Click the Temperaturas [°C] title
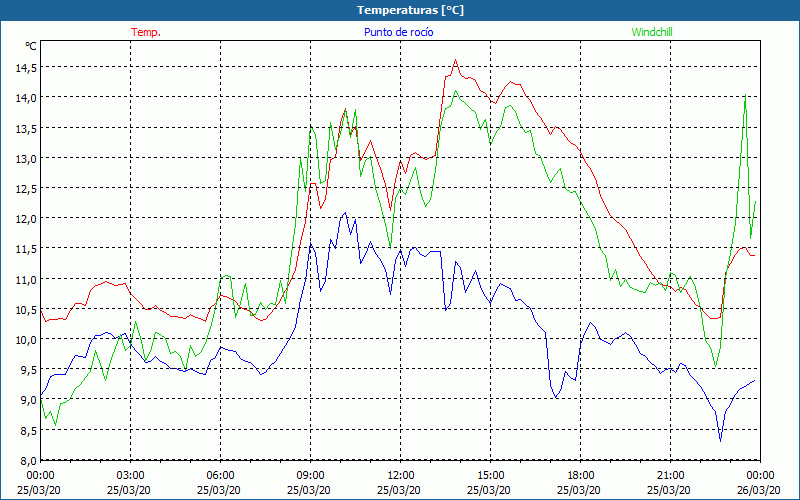The height and width of the screenshot is (500, 800). [411, 10]
